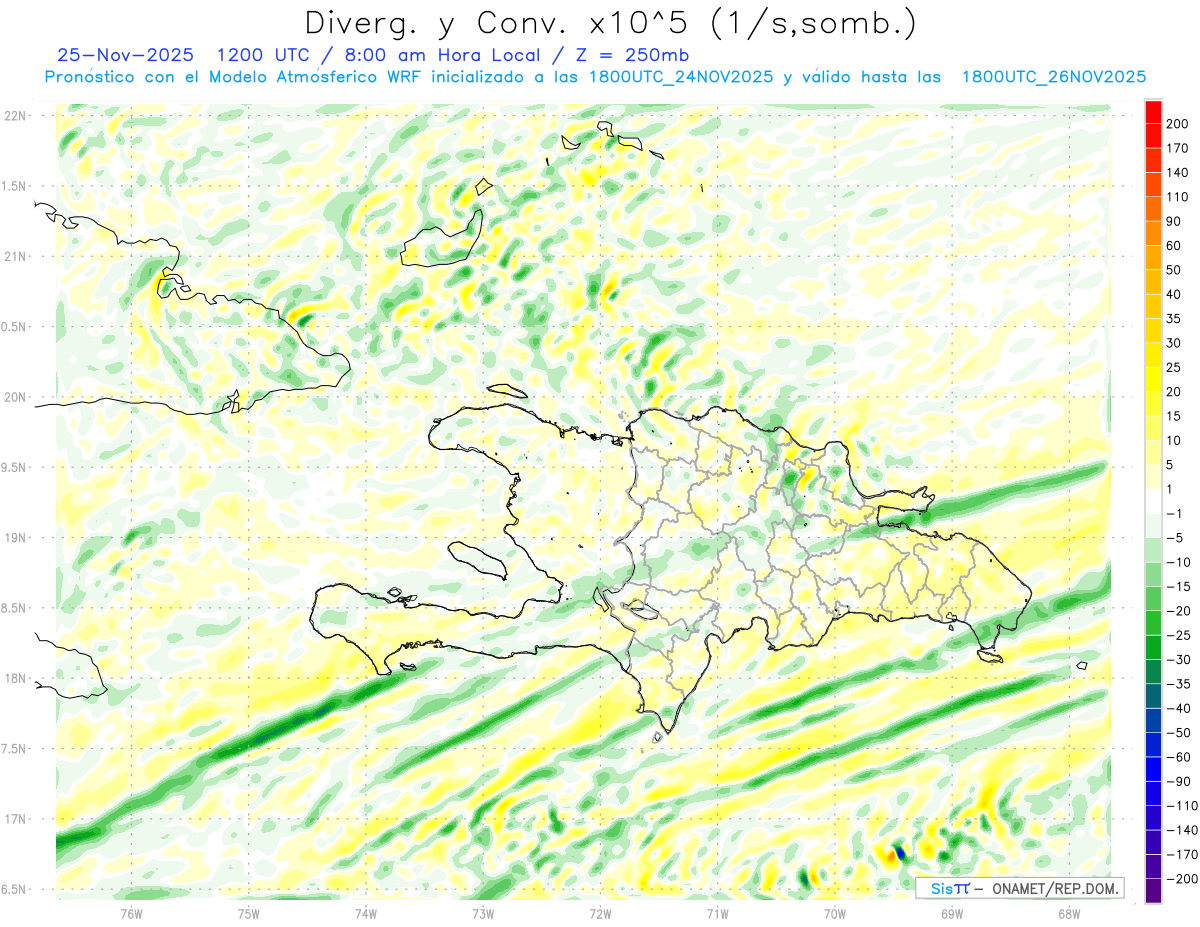Select the "69W" longitude axis label
1200x927 pixels.
(x=952, y=913)
